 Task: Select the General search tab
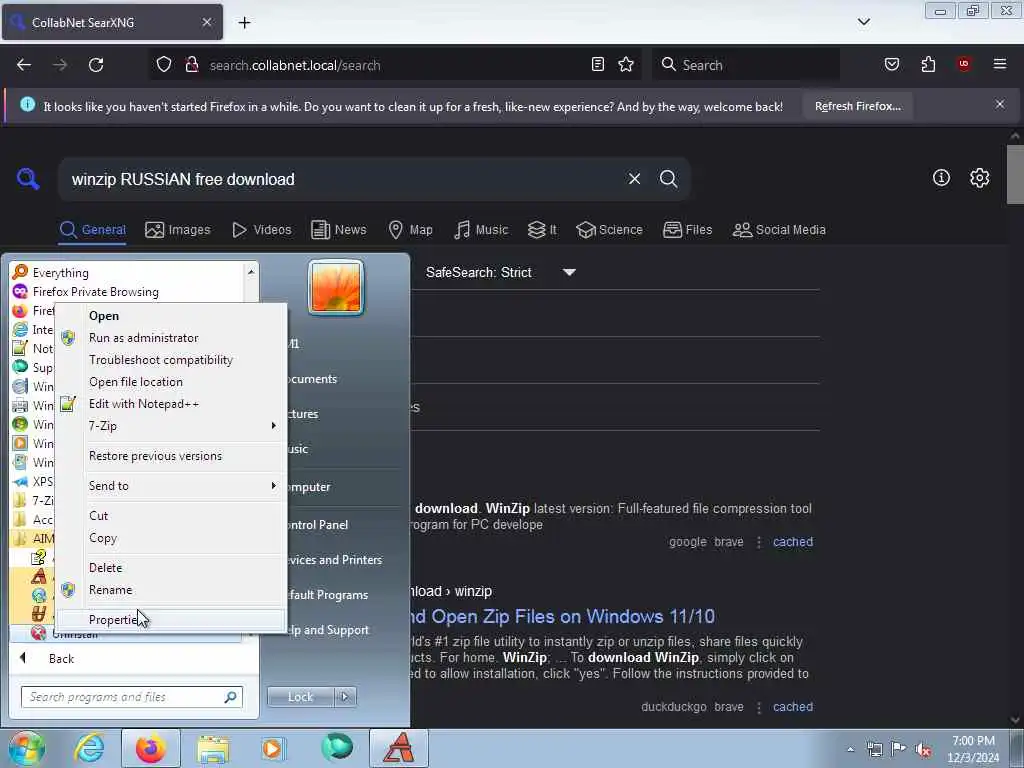[92, 230]
